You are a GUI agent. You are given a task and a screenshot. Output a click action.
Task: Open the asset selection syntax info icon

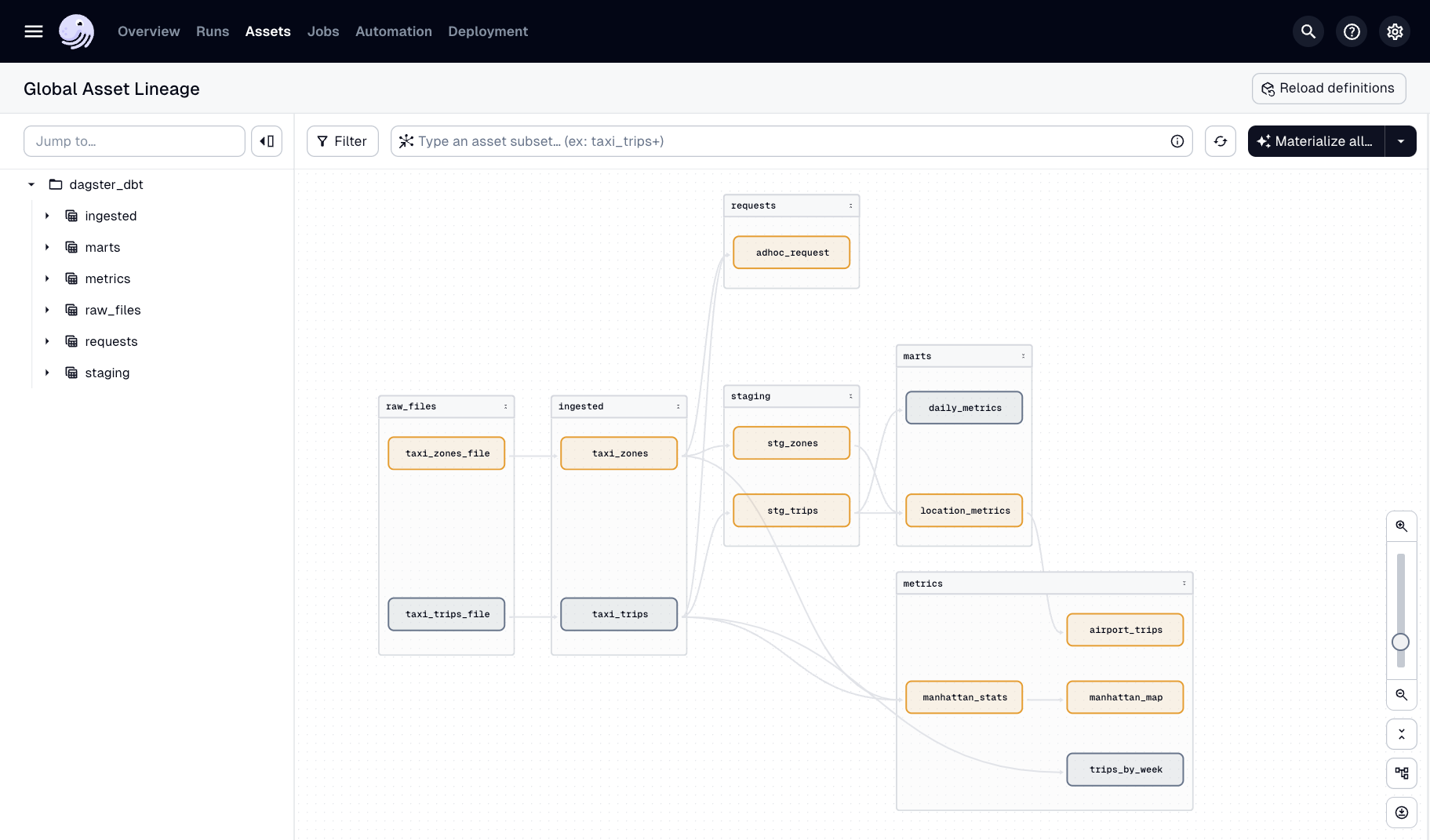click(x=1177, y=141)
